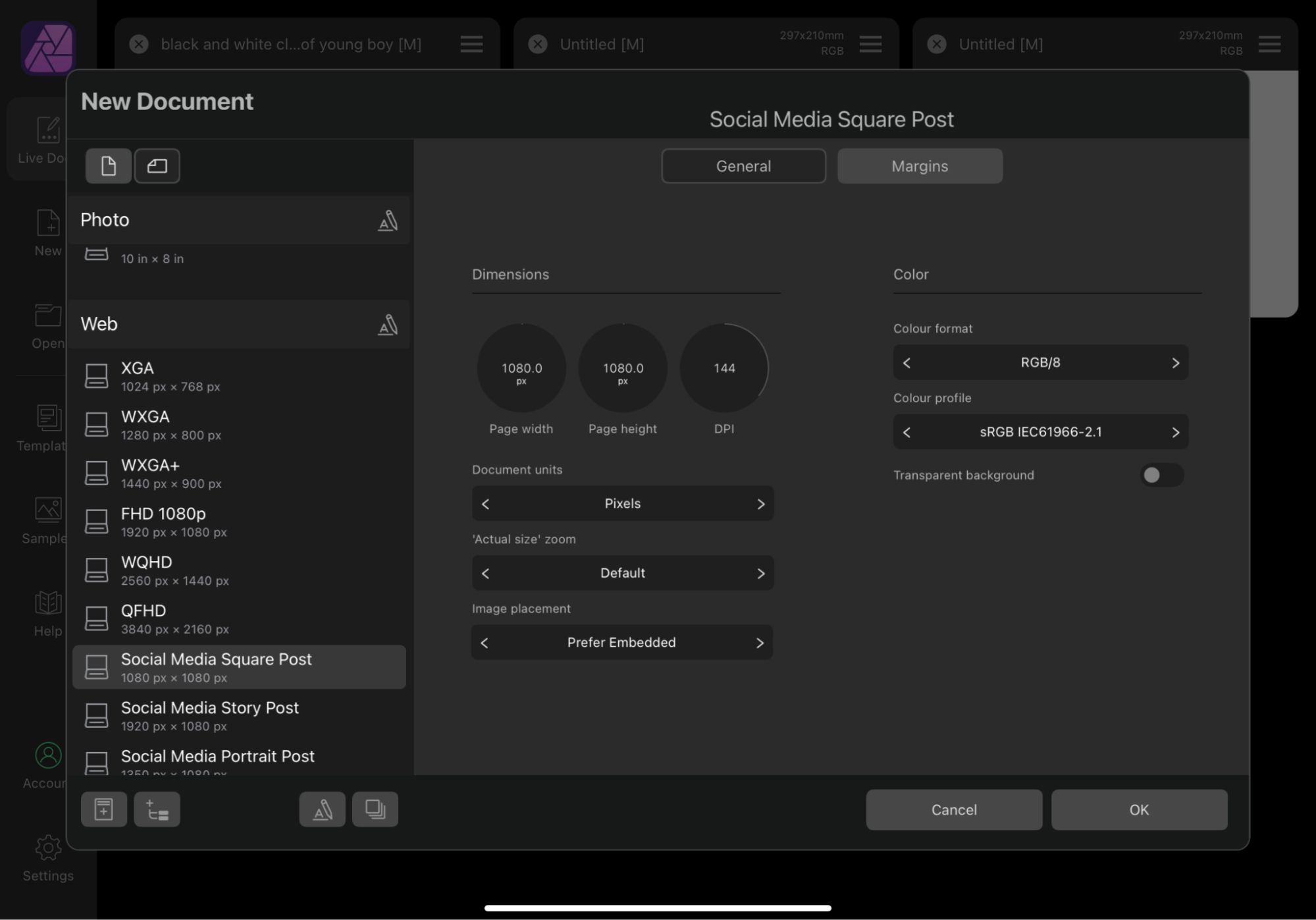The width and height of the screenshot is (1316, 920).
Task: Next Document units option arrow
Action: coord(761,504)
